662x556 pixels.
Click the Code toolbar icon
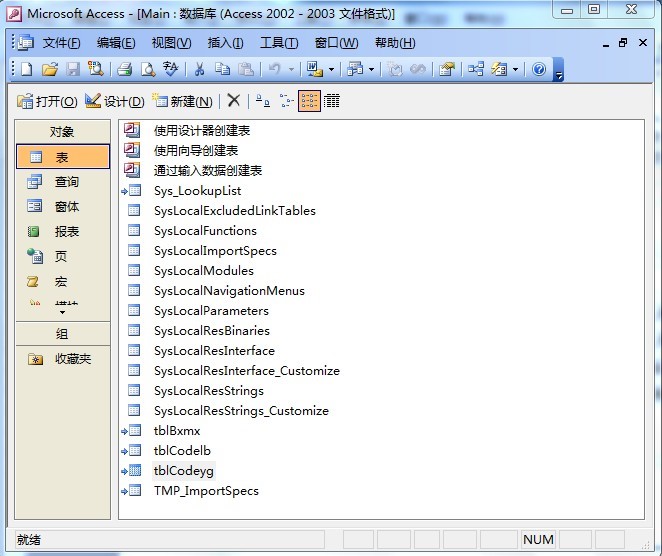395,69
